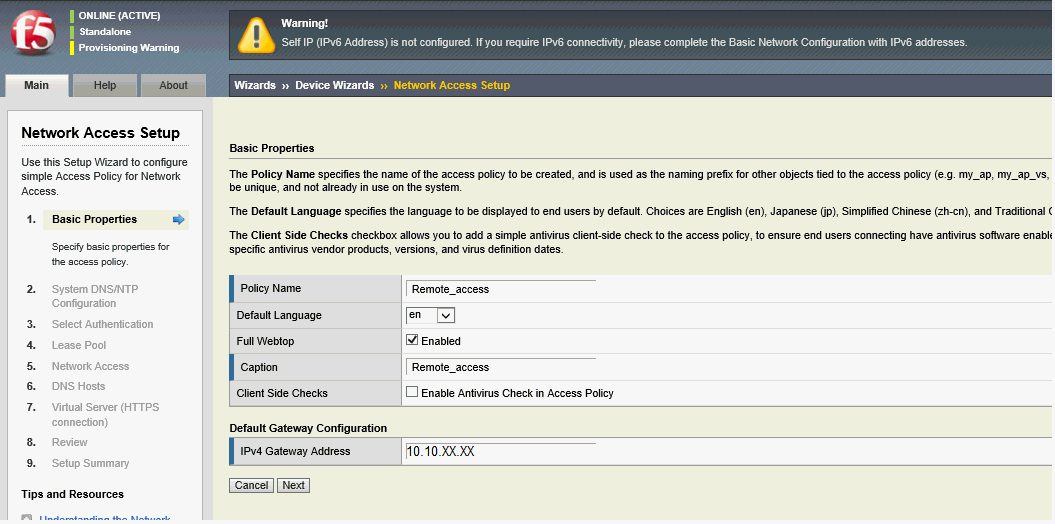The height and width of the screenshot is (524, 1055).
Task: Switch to the Help tab
Action: pos(105,86)
